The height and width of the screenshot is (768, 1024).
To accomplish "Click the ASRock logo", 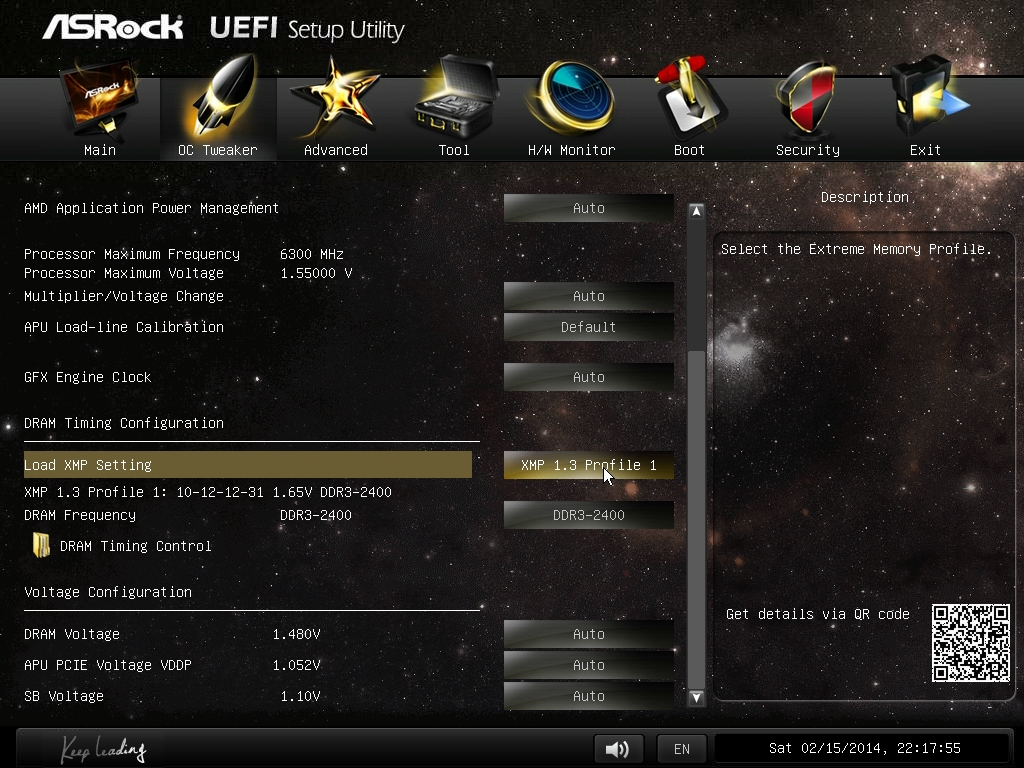I will (113, 27).
